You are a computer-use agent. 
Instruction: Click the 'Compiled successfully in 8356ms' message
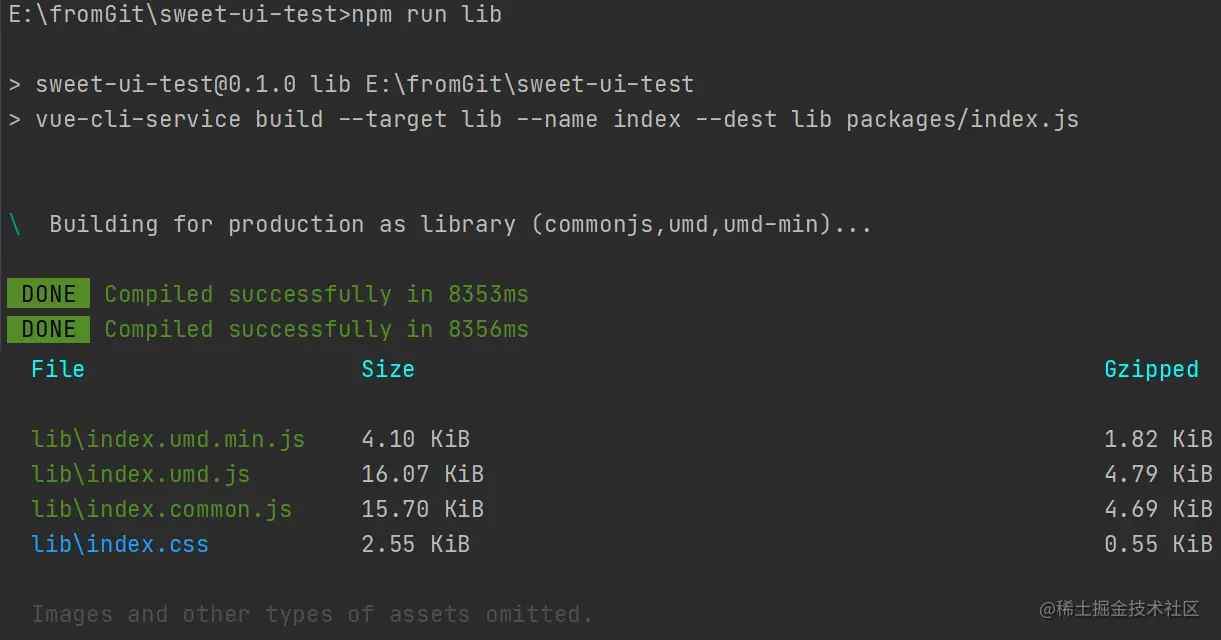(x=316, y=329)
